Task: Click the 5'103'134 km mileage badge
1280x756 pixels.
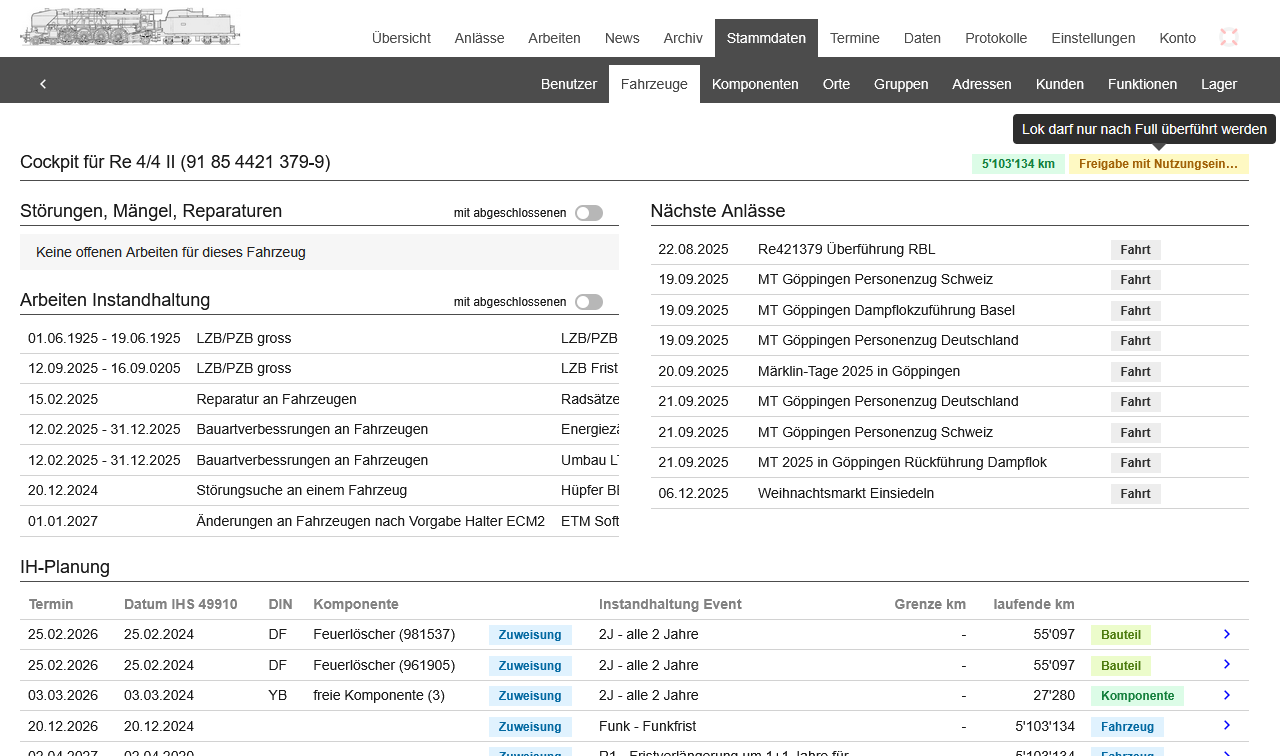Action: 1018,164
